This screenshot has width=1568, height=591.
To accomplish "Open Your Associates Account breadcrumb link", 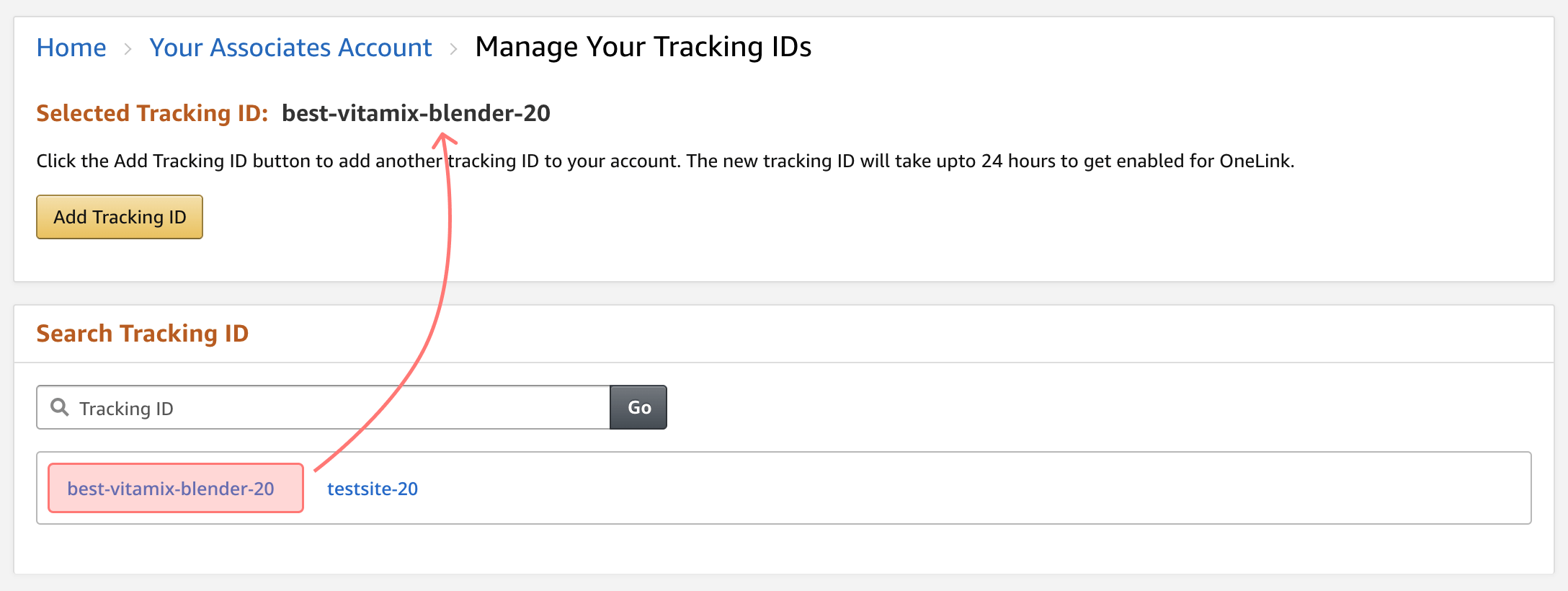I will pos(290,48).
